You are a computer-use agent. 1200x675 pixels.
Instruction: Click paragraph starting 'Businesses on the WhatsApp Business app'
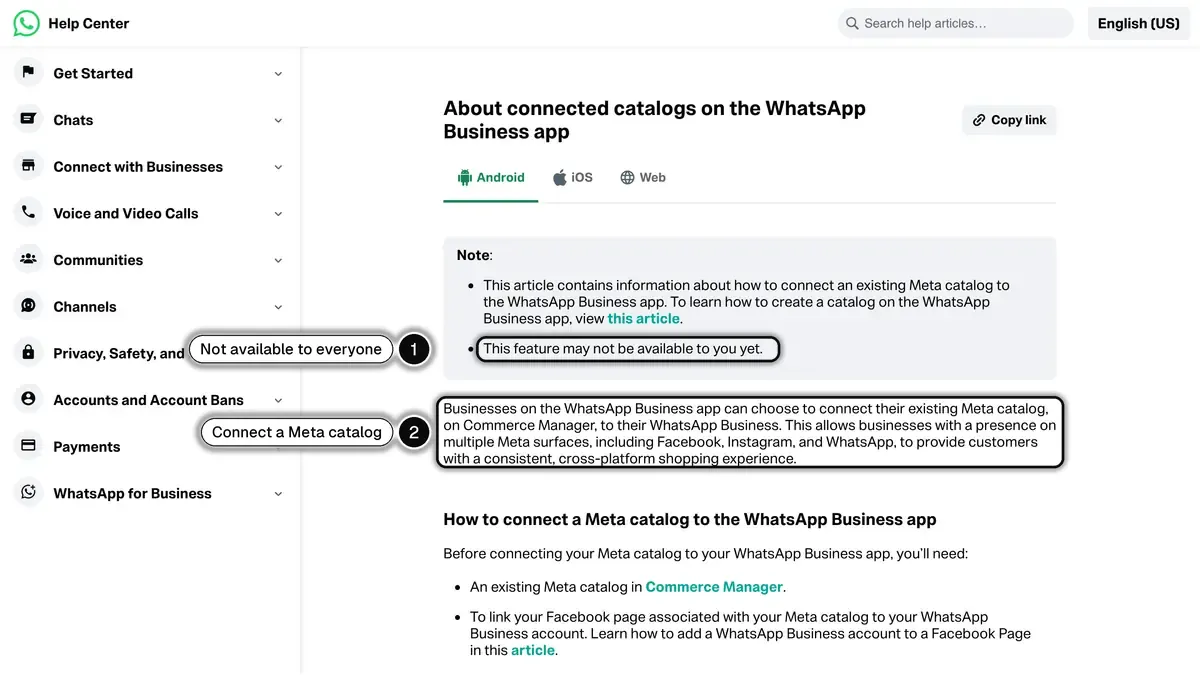(749, 433)
